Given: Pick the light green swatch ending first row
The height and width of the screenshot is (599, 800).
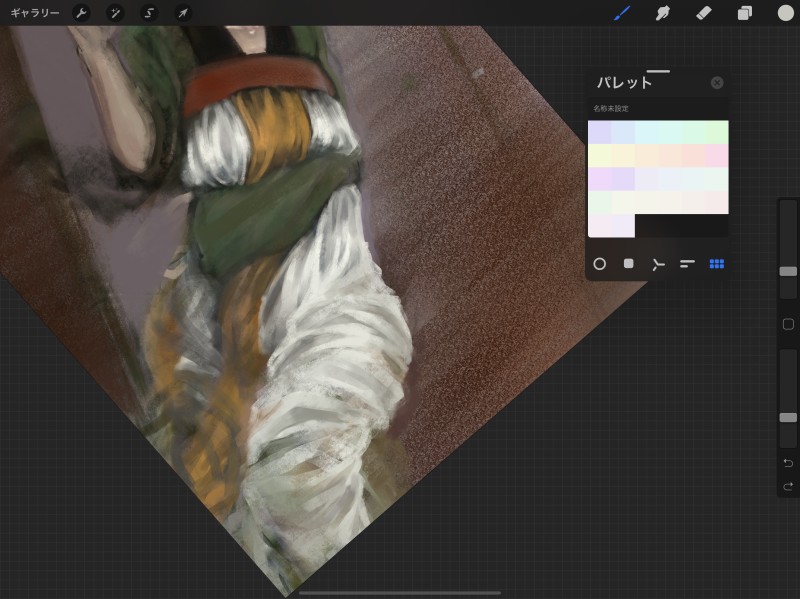Looking at the screenshot, I should pos(717,133).
